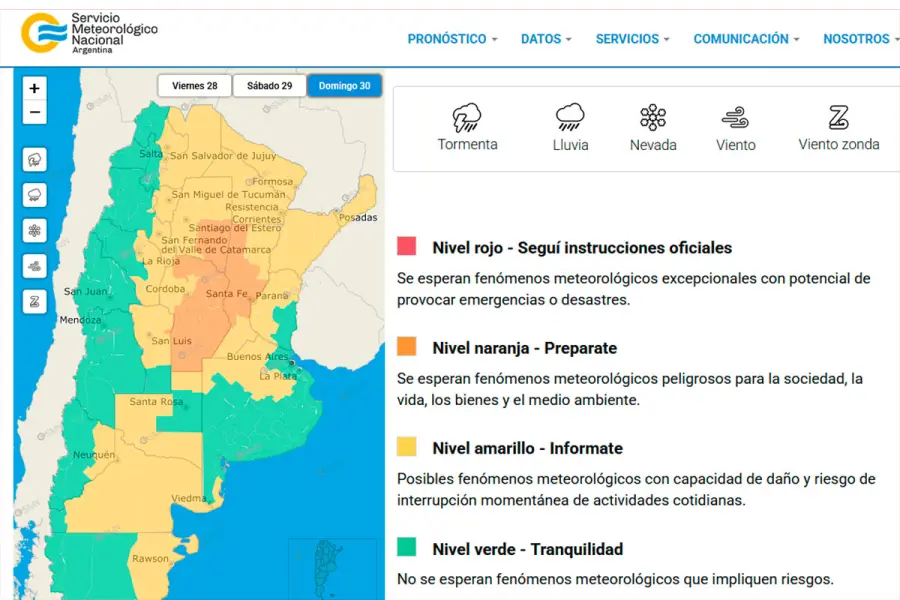Click the Servicio Meteorológico Nacional logo

90,34
